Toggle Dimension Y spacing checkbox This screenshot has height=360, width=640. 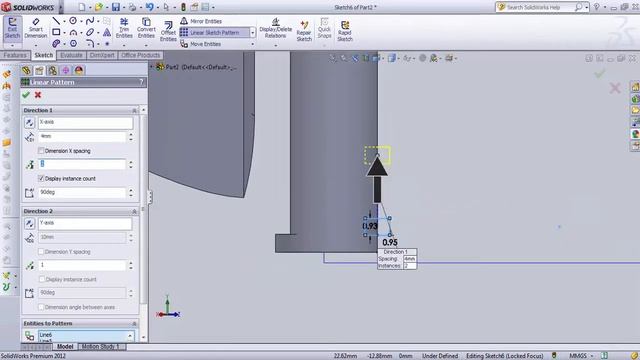41,252
